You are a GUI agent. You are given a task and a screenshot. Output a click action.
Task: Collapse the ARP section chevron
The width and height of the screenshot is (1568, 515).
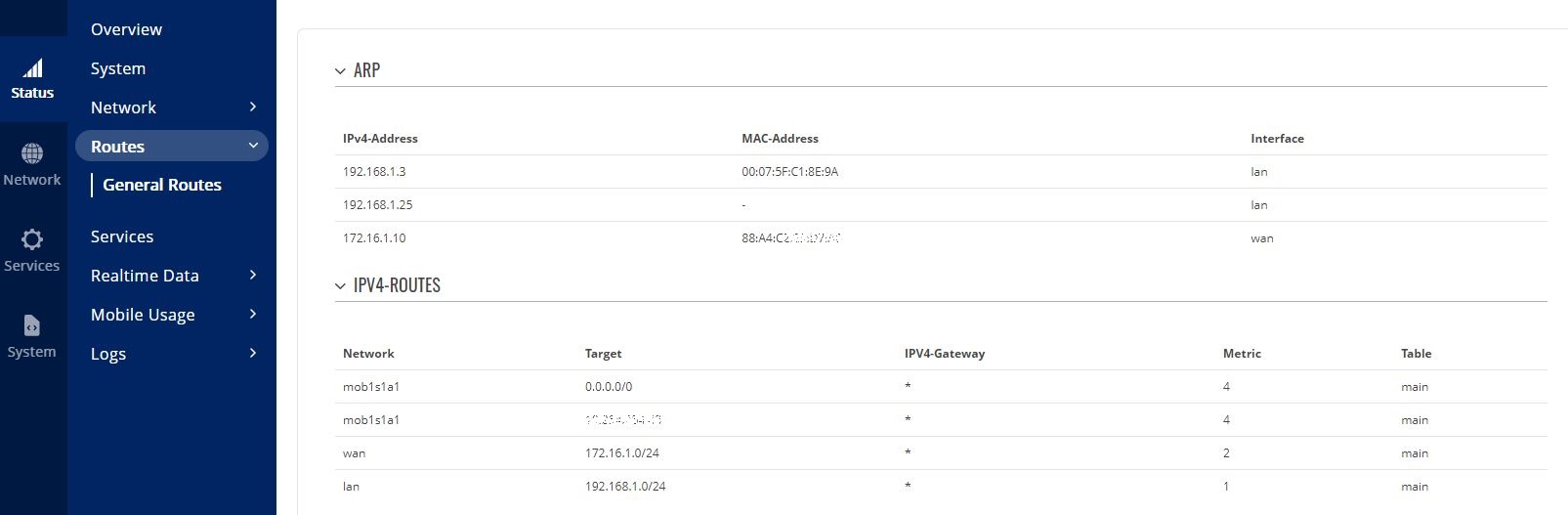click(340, 71)
